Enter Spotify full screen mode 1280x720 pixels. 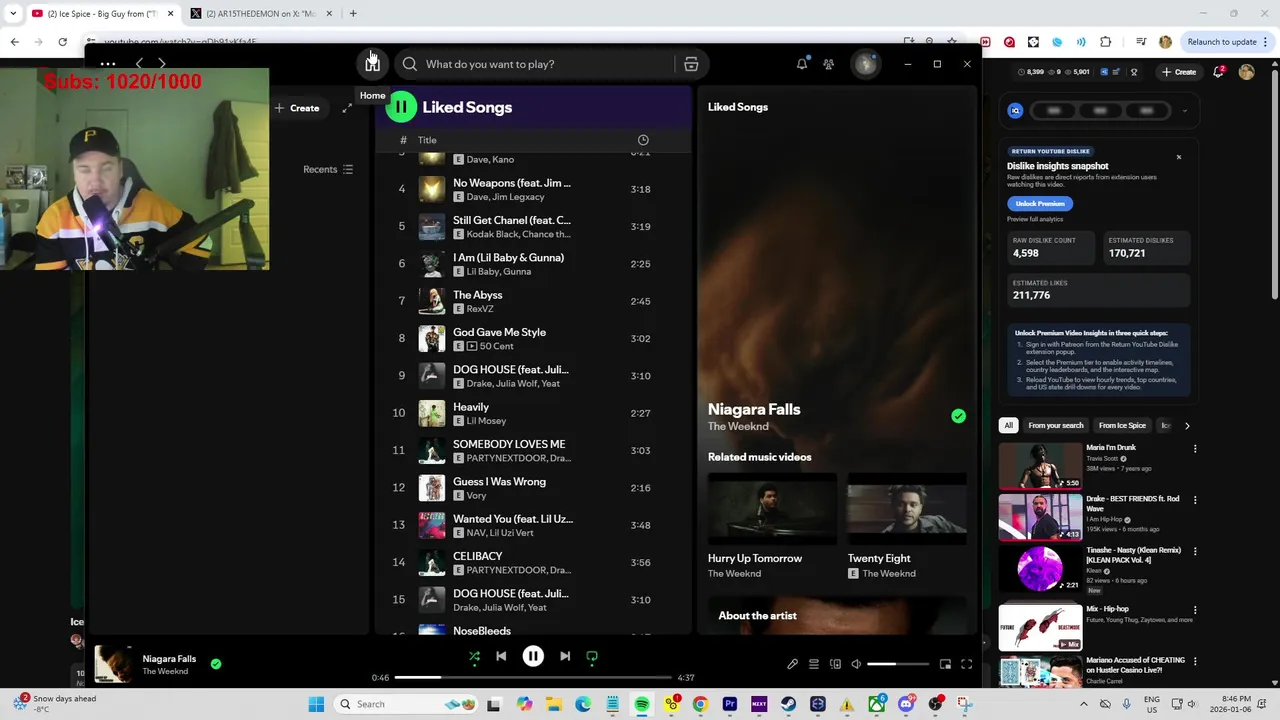coord(967,664)
